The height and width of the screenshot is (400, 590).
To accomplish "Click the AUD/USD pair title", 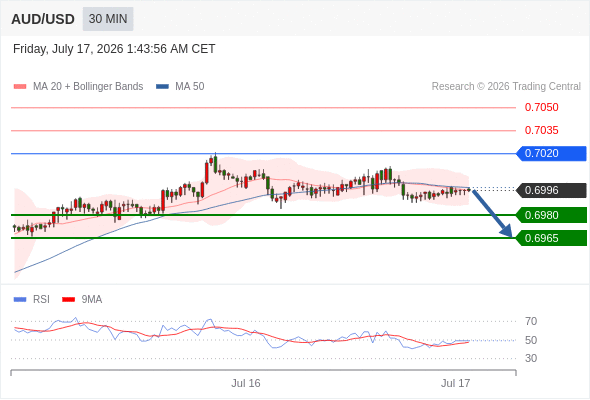I will (43, 19).
